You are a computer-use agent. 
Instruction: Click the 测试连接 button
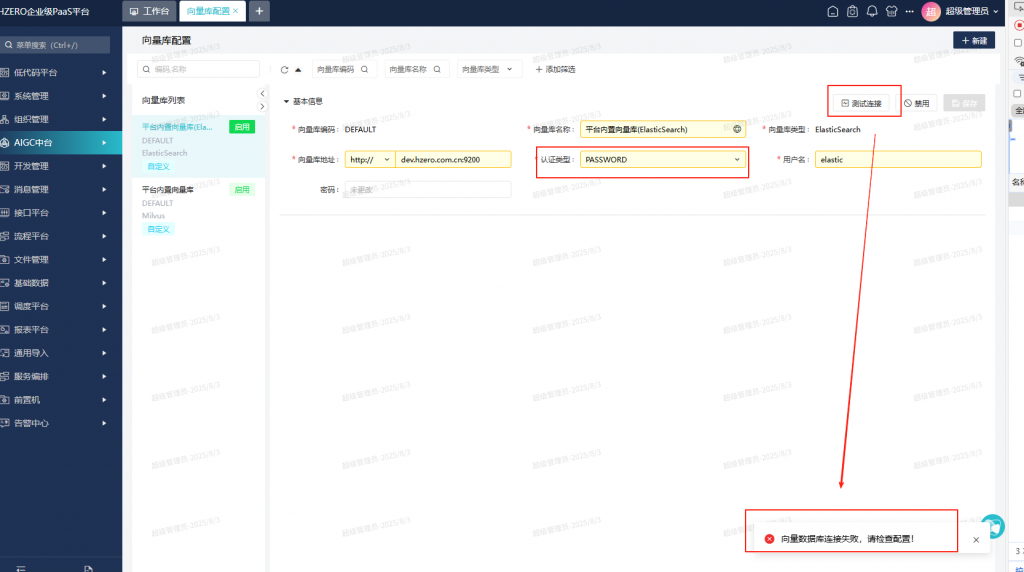861,103
